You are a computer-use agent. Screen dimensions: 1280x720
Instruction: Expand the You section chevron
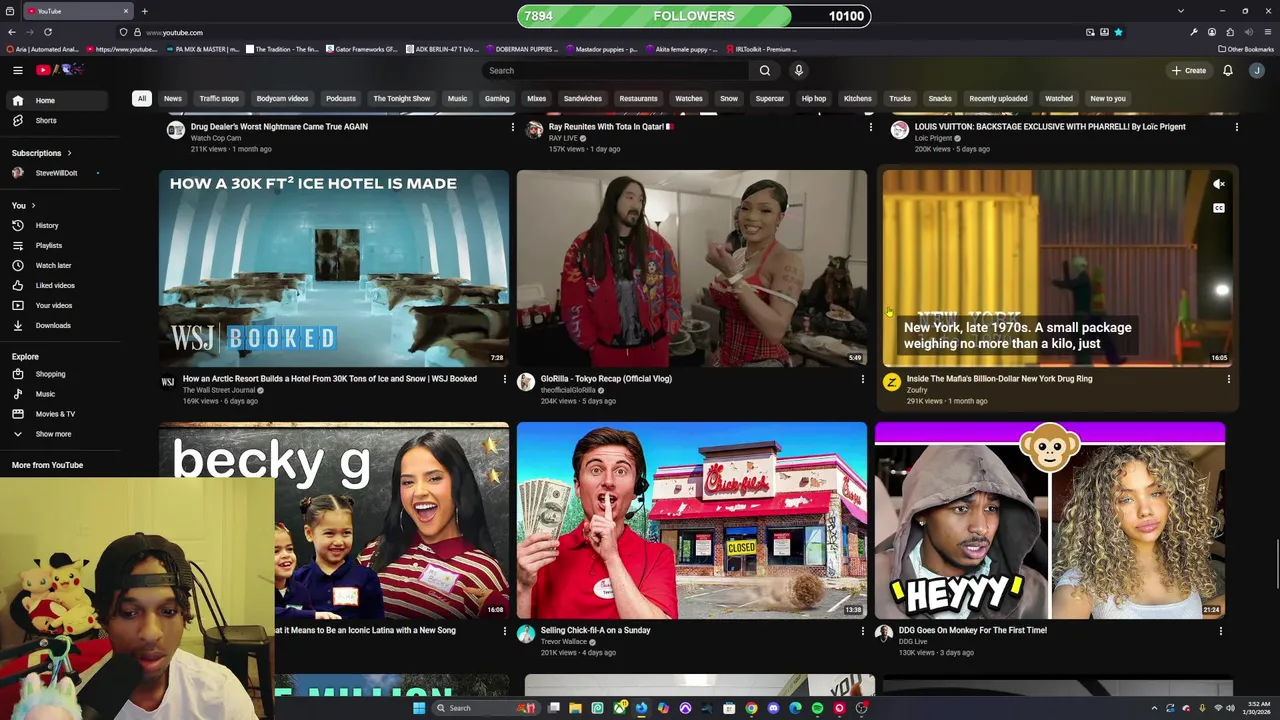click(x=33, y=206)
